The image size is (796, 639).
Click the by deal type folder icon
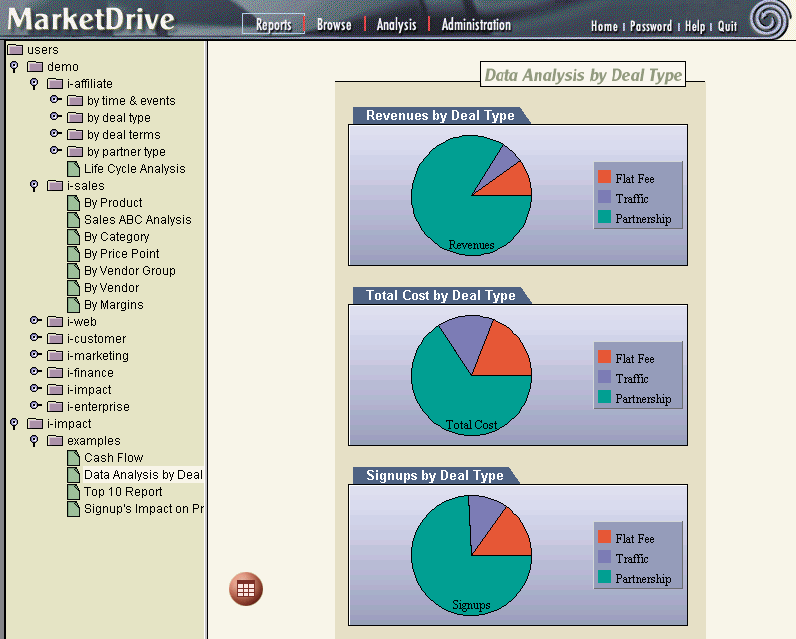tap(75, 118)
